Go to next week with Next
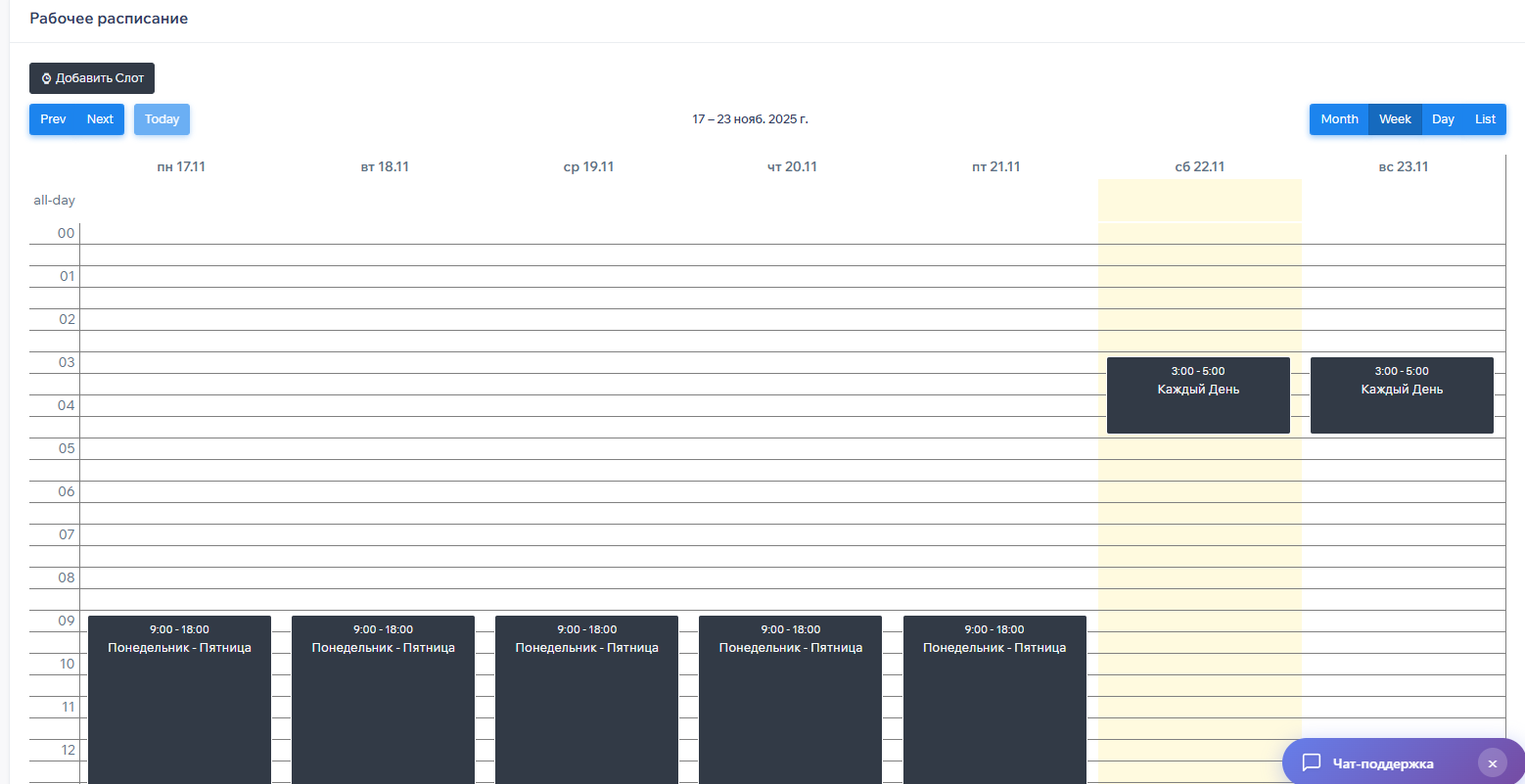This screenshot has height=784, width=1525. [x=100, y=119]
